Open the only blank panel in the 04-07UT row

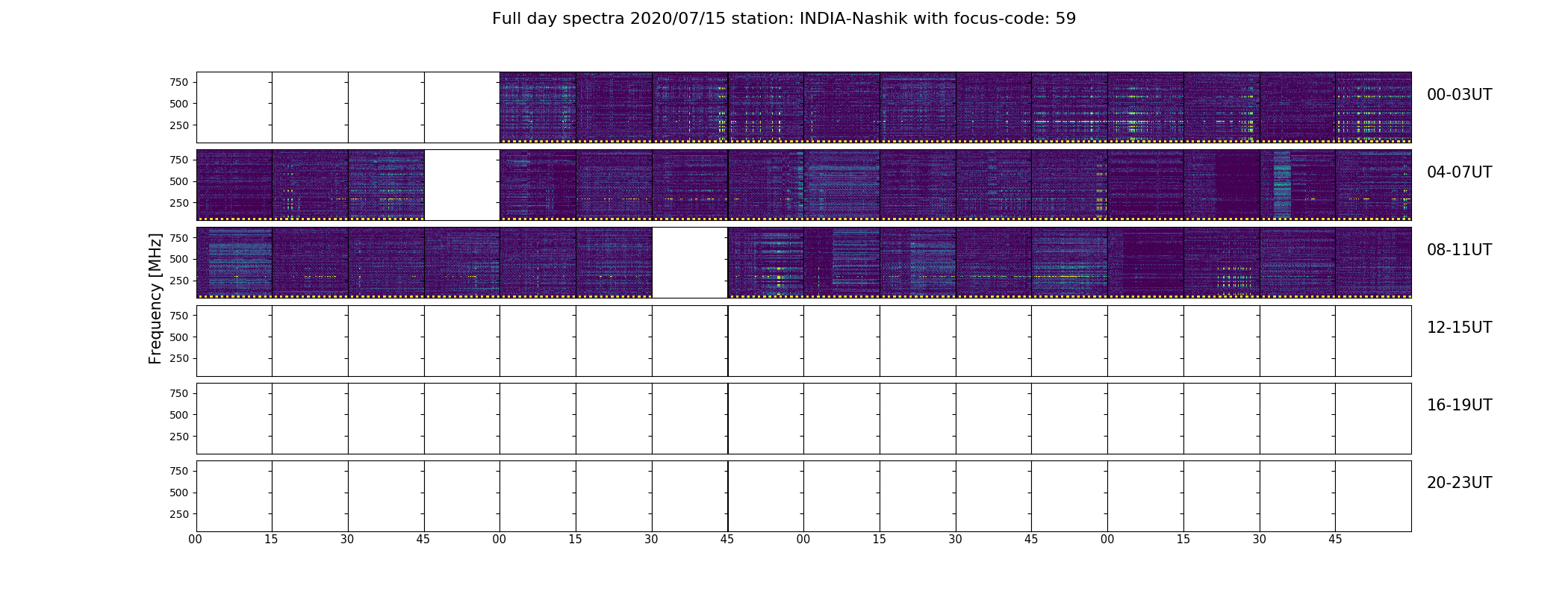pyautogui.click(x=462, y=185)
